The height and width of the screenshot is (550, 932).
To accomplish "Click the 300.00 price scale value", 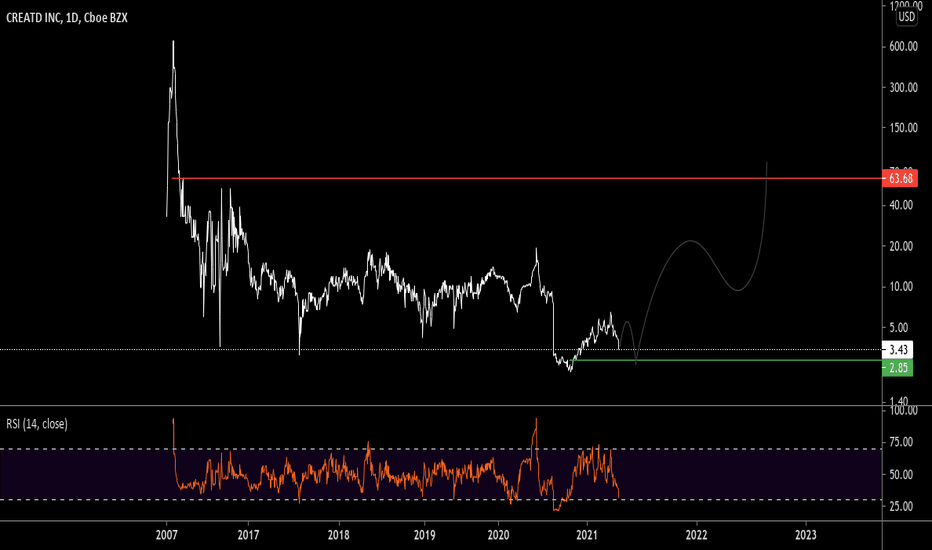I will [x=903, y=87].
